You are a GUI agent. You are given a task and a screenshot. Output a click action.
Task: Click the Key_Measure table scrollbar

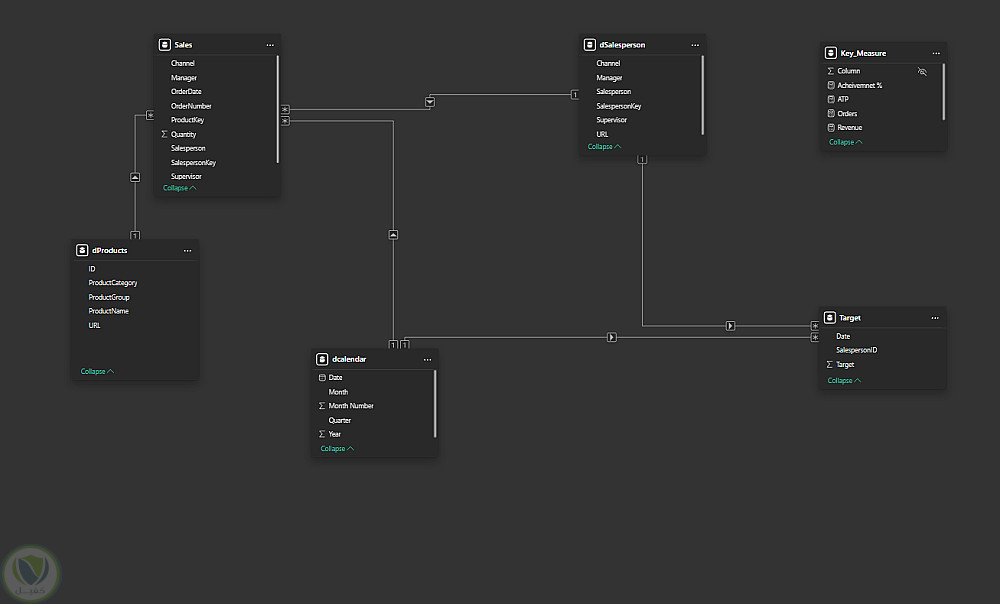click(943, 91)
